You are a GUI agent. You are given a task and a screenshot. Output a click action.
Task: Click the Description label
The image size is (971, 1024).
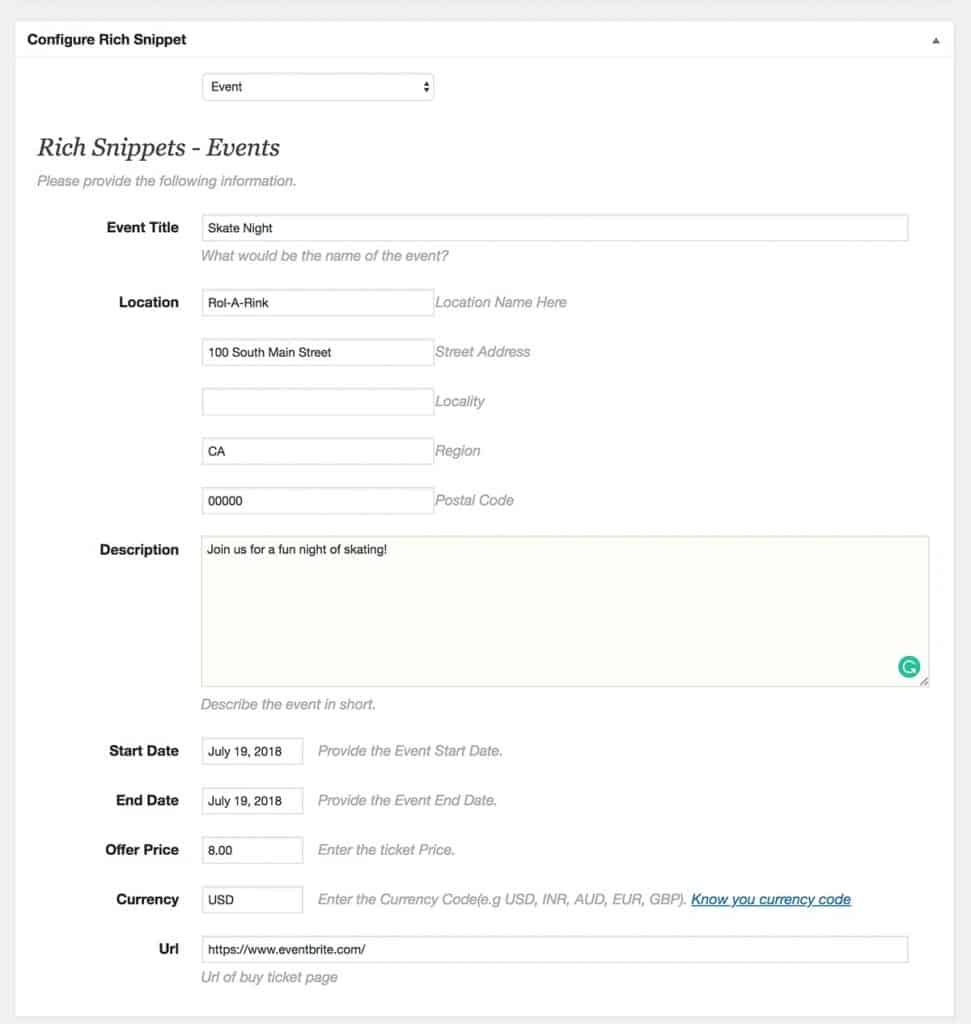tap(139, 550)
